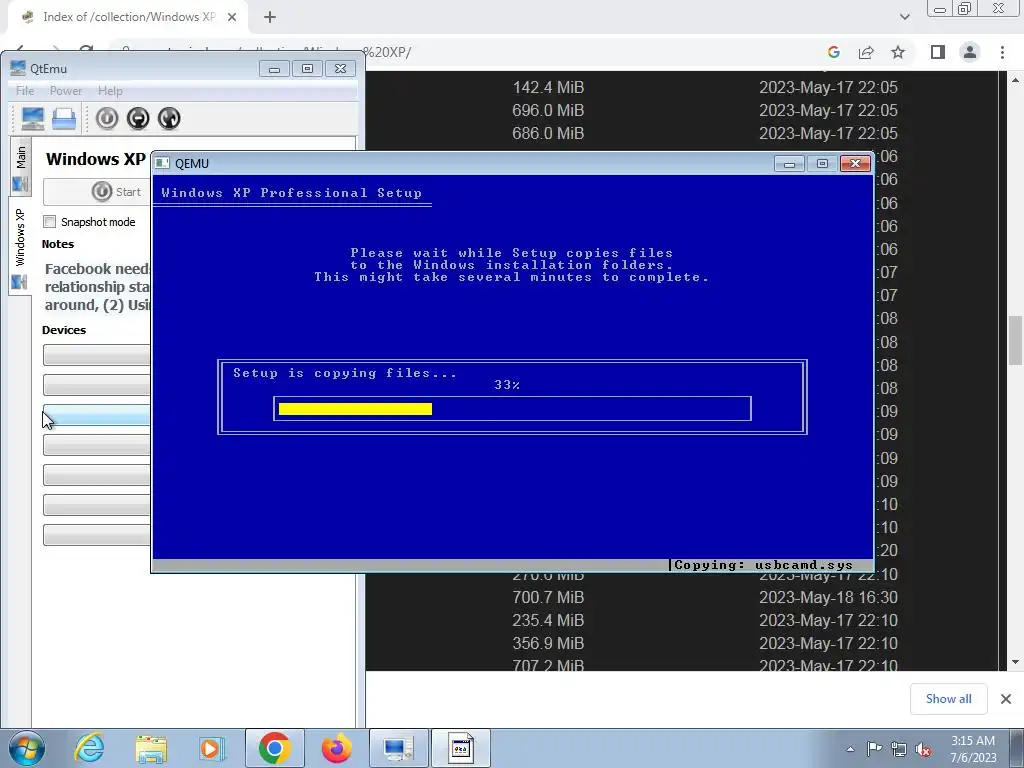The height and width of the screenshot is (768, 1024).
Task: Click the yellow setup copy progress bar
Action: tap(355, 409)
